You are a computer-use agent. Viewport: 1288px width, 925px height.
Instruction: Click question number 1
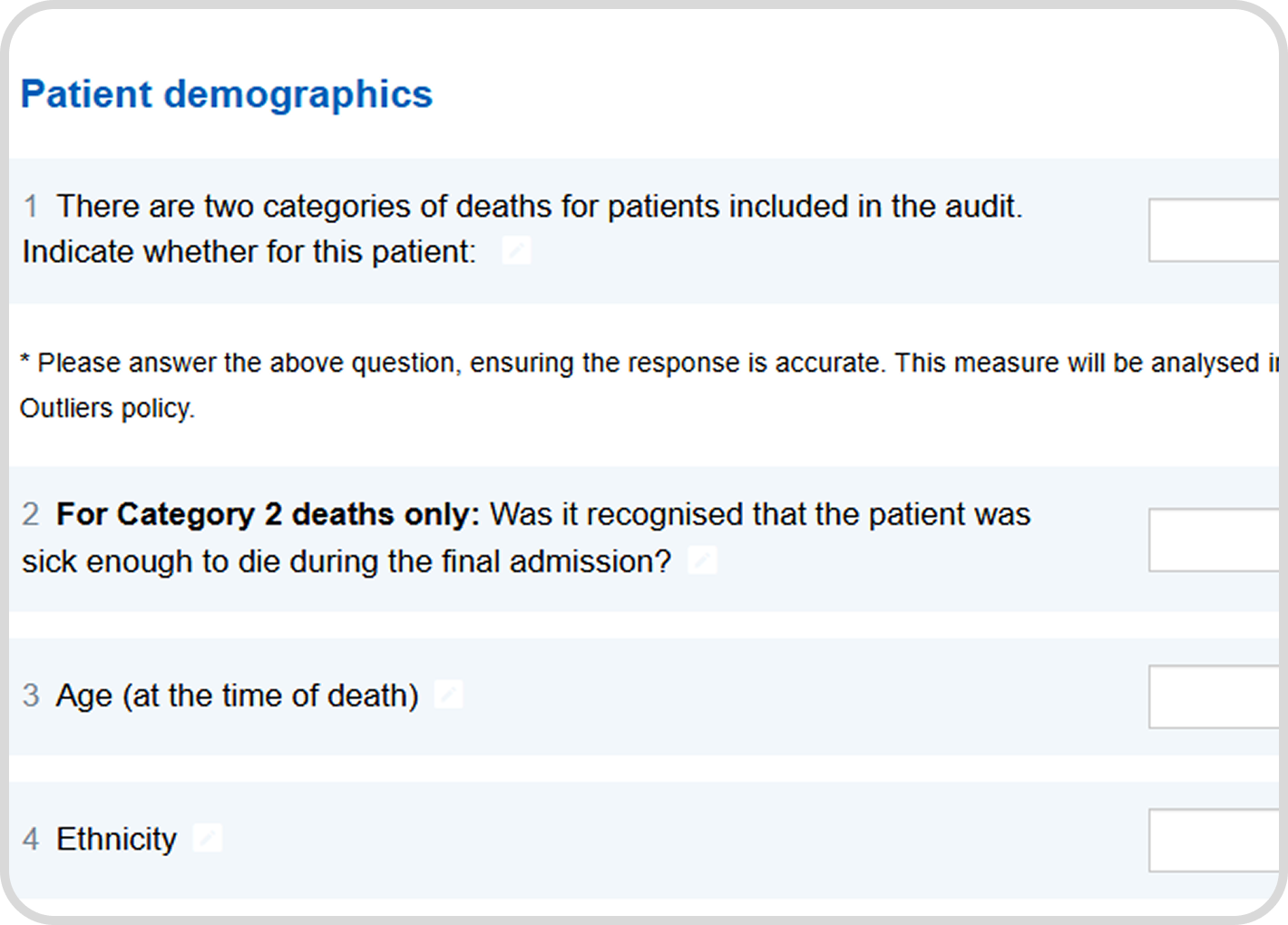pos(31,207)
